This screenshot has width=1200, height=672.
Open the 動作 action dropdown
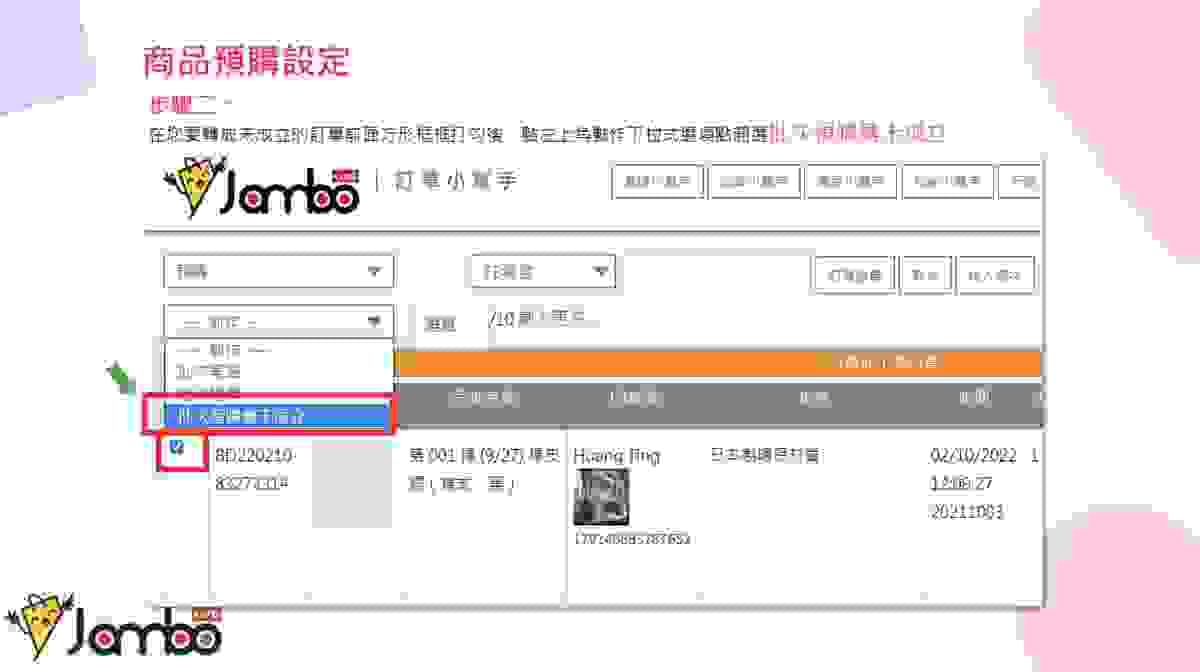[x=279, y=322]
